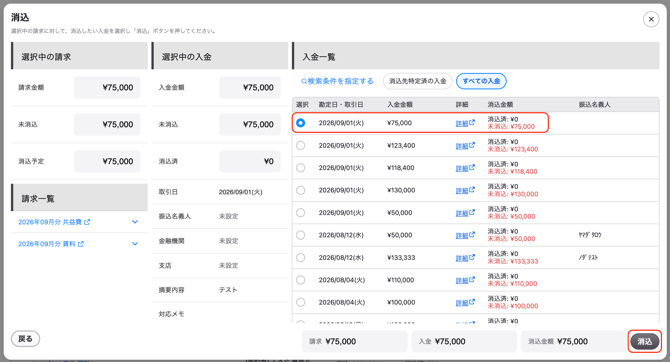The height and width of the screenshot is (362, 670).
Task: Select radio for ¥110,000 payment row
Action: point(301,280)
